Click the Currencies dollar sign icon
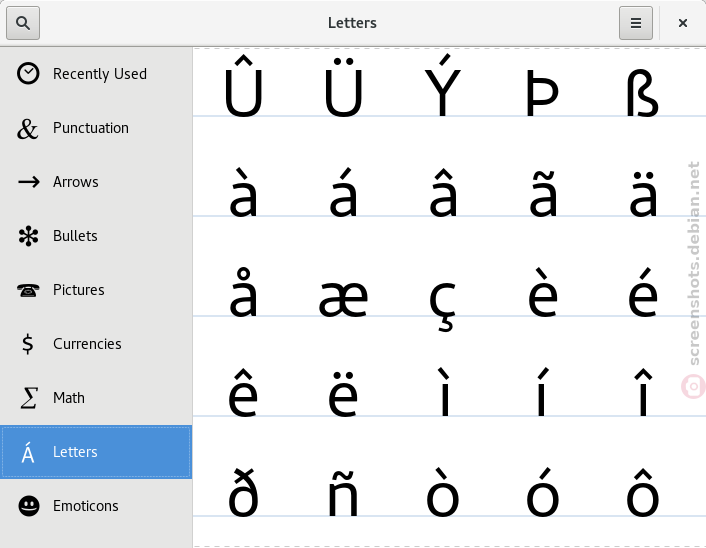Image resolution: width=706 pixels, height=548 pixels. [x=27, y=344]
